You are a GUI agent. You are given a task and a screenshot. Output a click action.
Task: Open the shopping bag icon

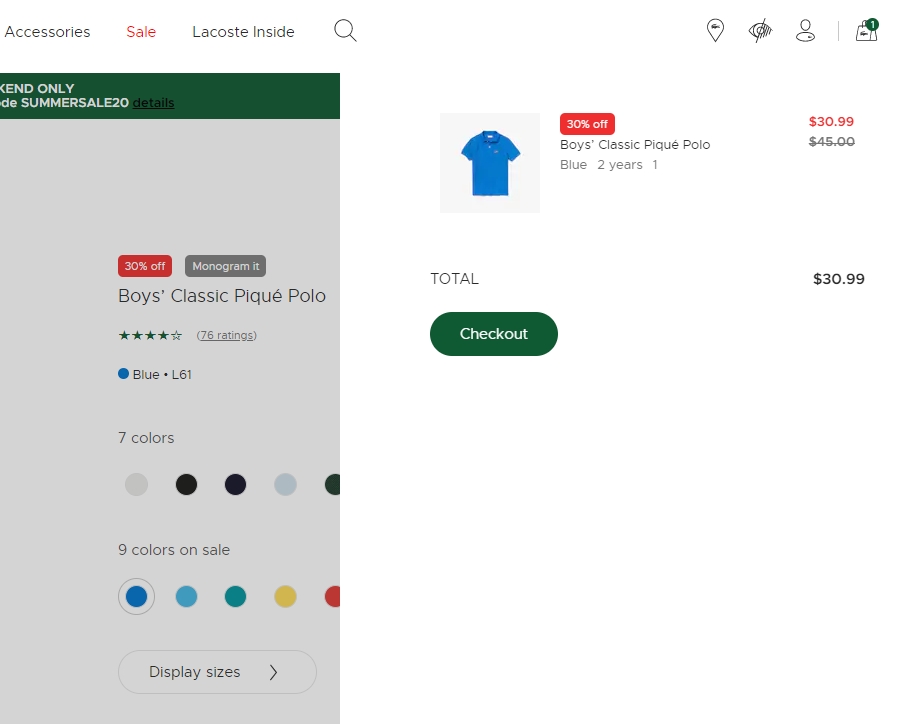coord(867,30)
